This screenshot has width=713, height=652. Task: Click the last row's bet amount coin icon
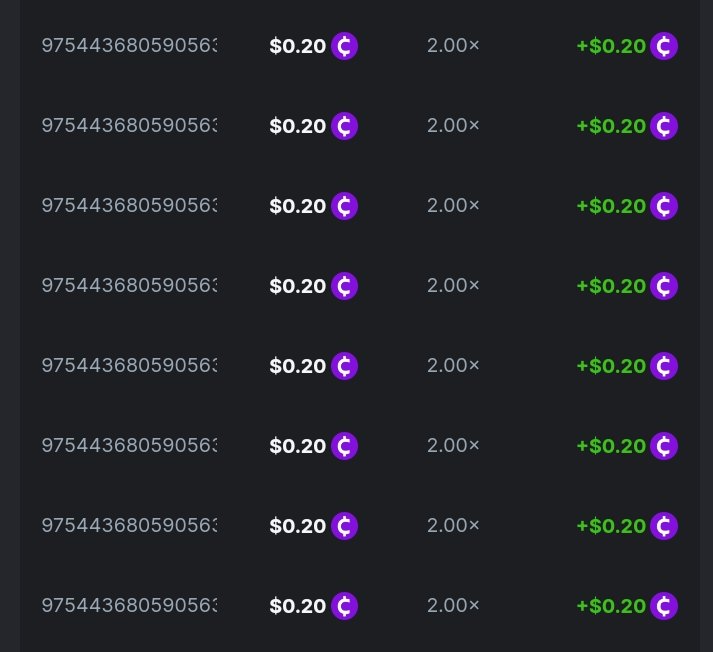pyautogui.click(x=345, y=606)
